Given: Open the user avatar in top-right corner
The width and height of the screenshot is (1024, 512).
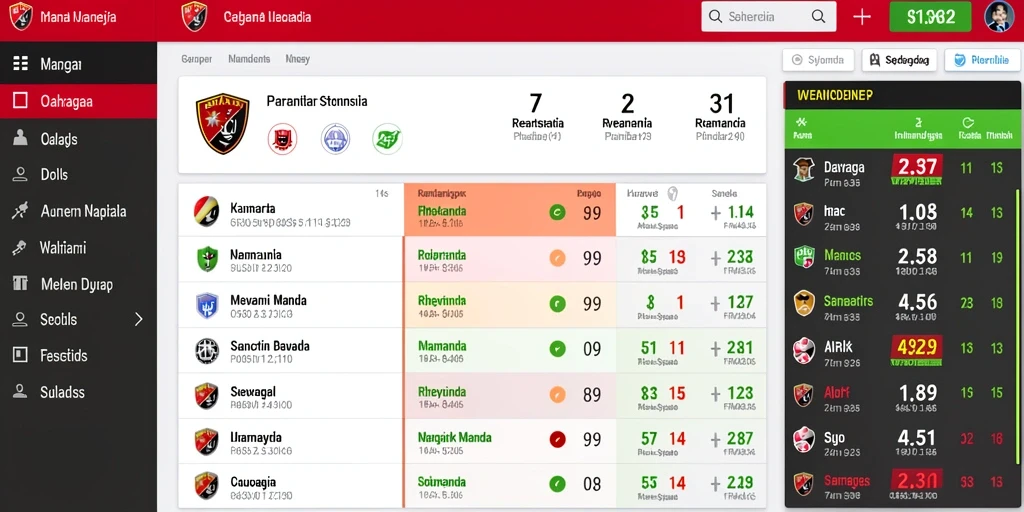Looking at the screenshot, I should coord(999,16).
